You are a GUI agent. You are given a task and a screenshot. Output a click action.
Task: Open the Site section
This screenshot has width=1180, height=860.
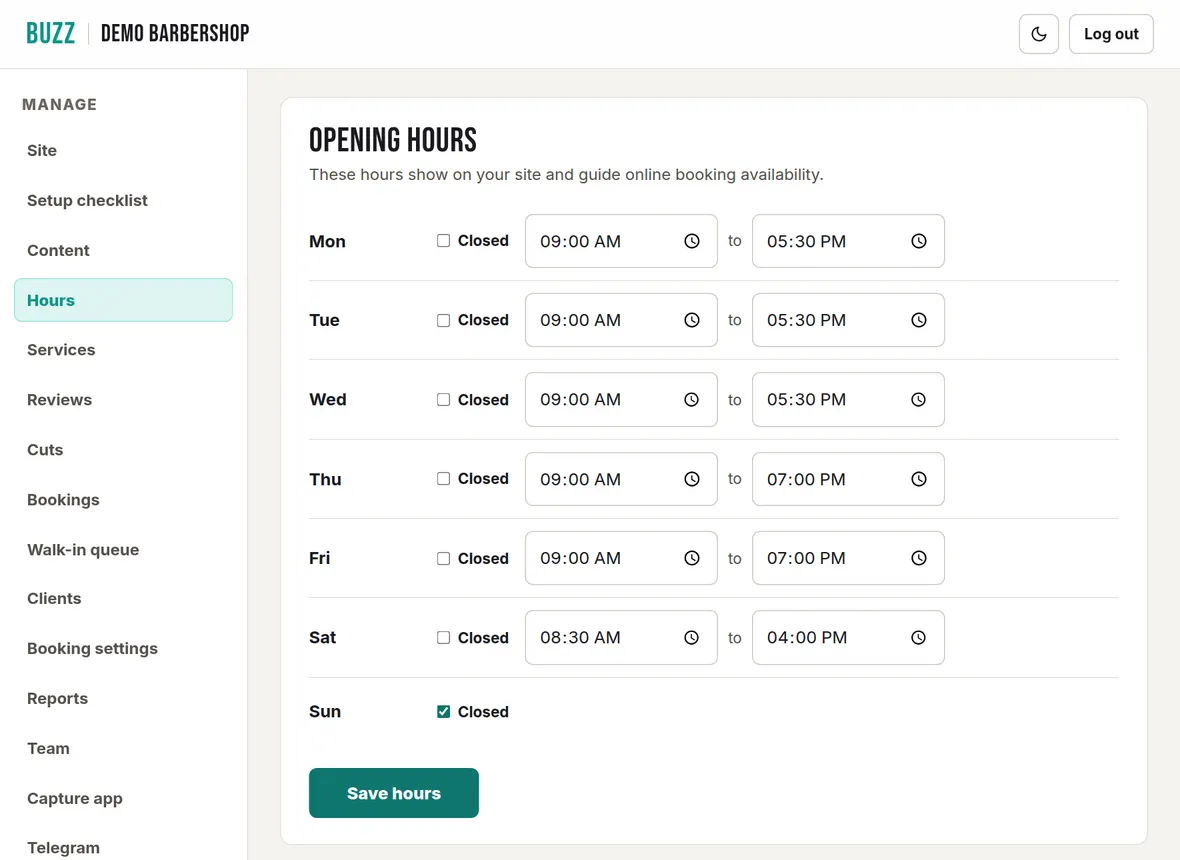click(123, 150)
